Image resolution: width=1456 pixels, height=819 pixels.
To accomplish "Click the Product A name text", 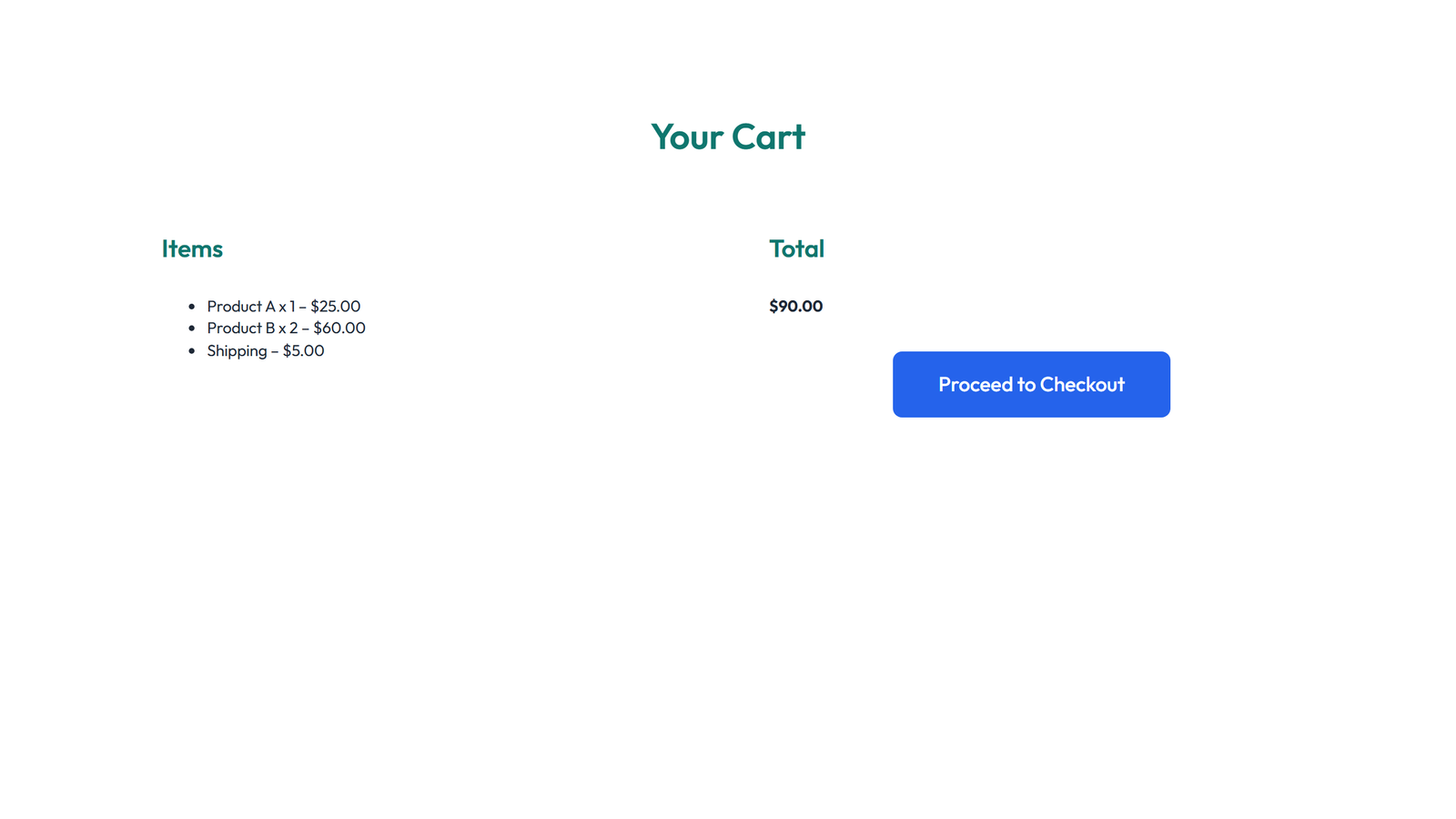I will (242, 307).
